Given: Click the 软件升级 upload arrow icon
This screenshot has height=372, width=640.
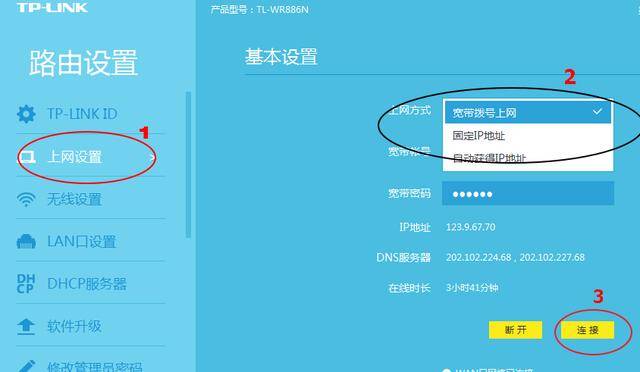Looking at the screenshot, I should tap(26, 327).
